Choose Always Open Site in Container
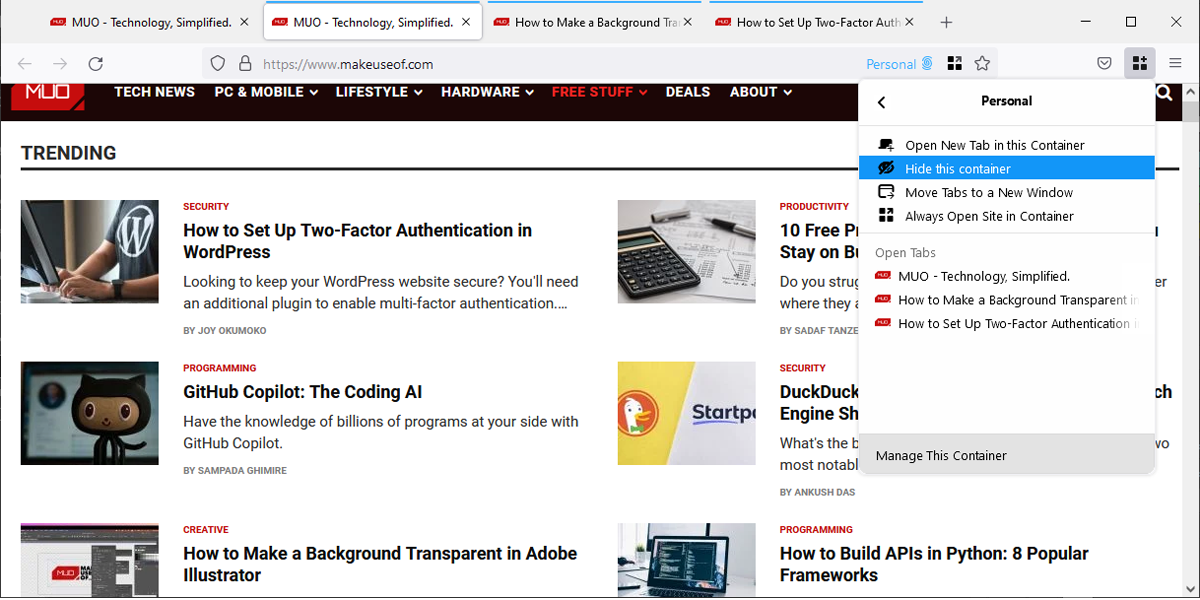 pyautogui.click(x=1007, y=216)
